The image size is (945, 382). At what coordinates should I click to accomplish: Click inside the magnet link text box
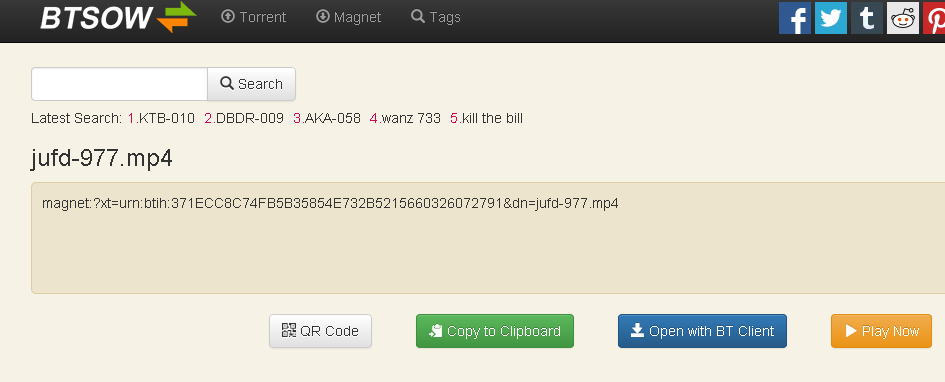(488, 238)
